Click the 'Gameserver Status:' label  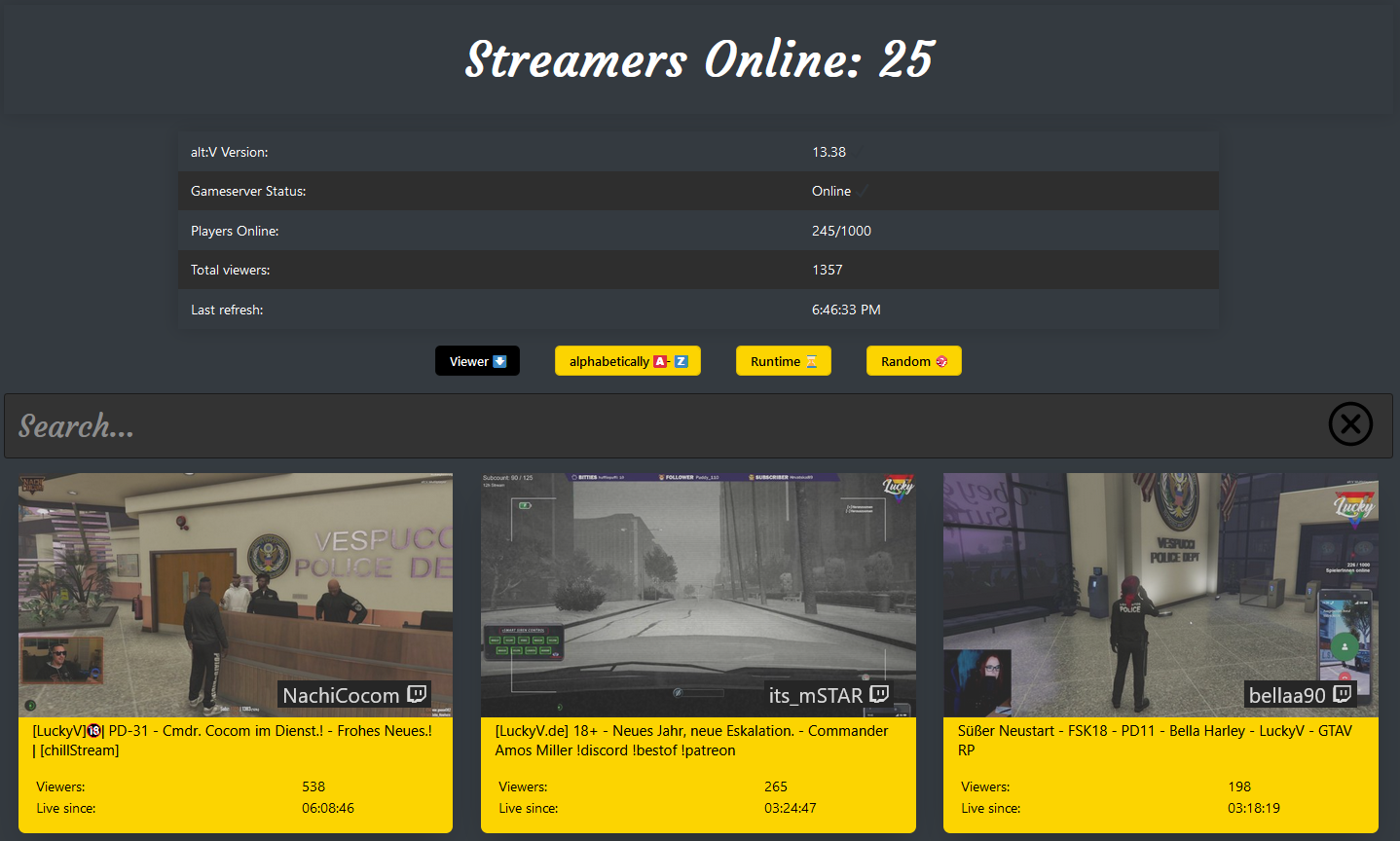[248, 191]
